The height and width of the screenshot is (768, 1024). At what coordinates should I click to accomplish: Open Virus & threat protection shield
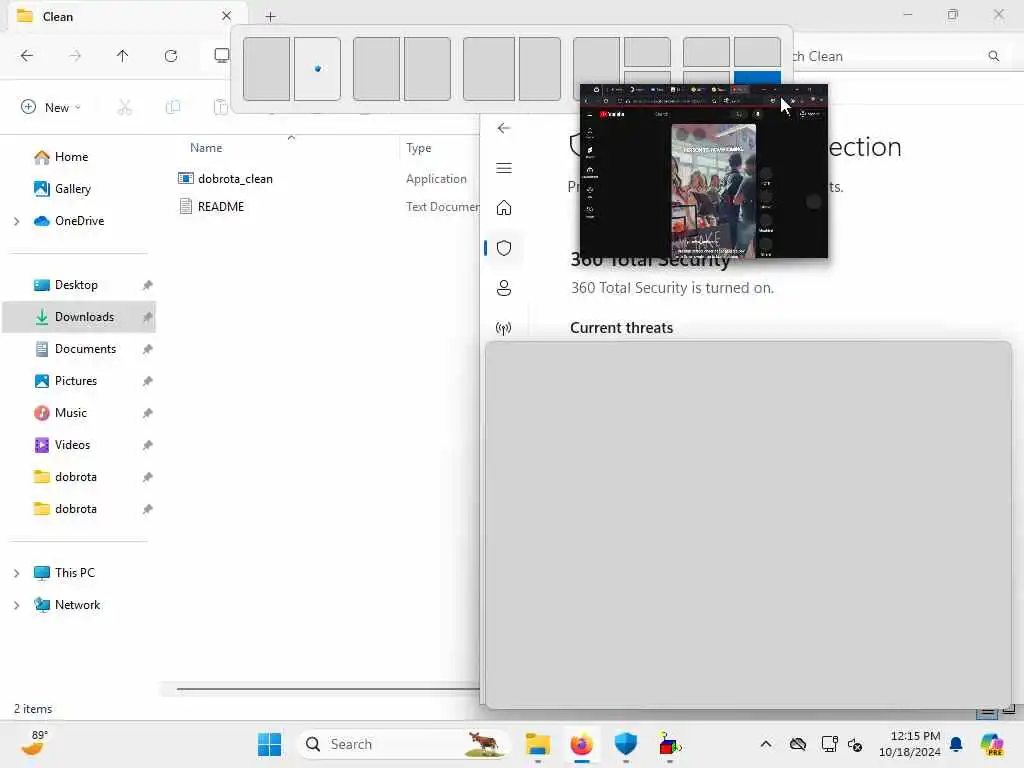(504, 248)
